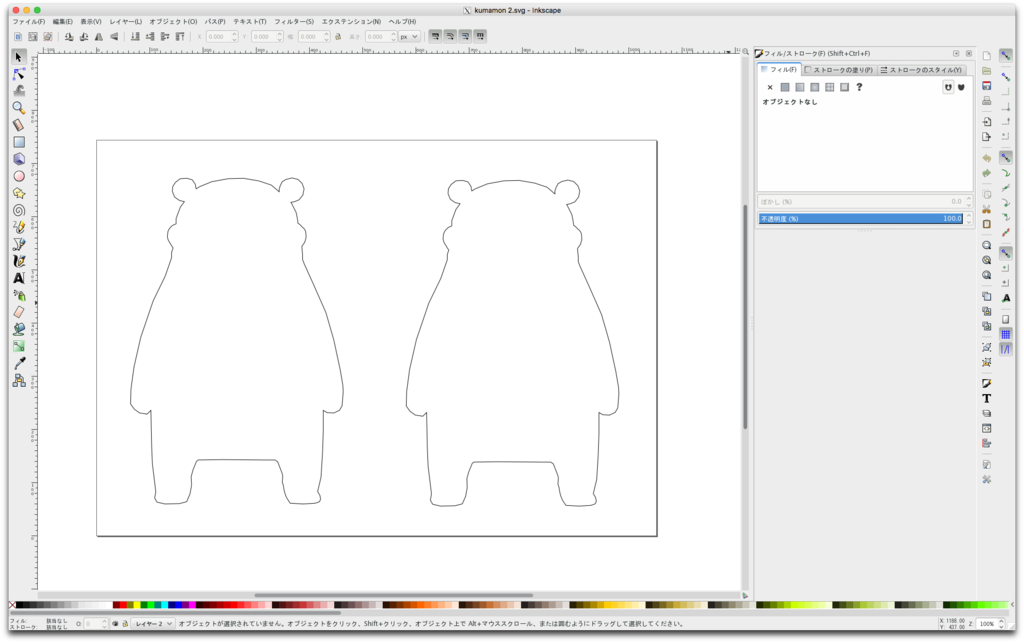Open レイヤー(L) menu
The width and height of the screenshot is (1024, 643).
125,22
